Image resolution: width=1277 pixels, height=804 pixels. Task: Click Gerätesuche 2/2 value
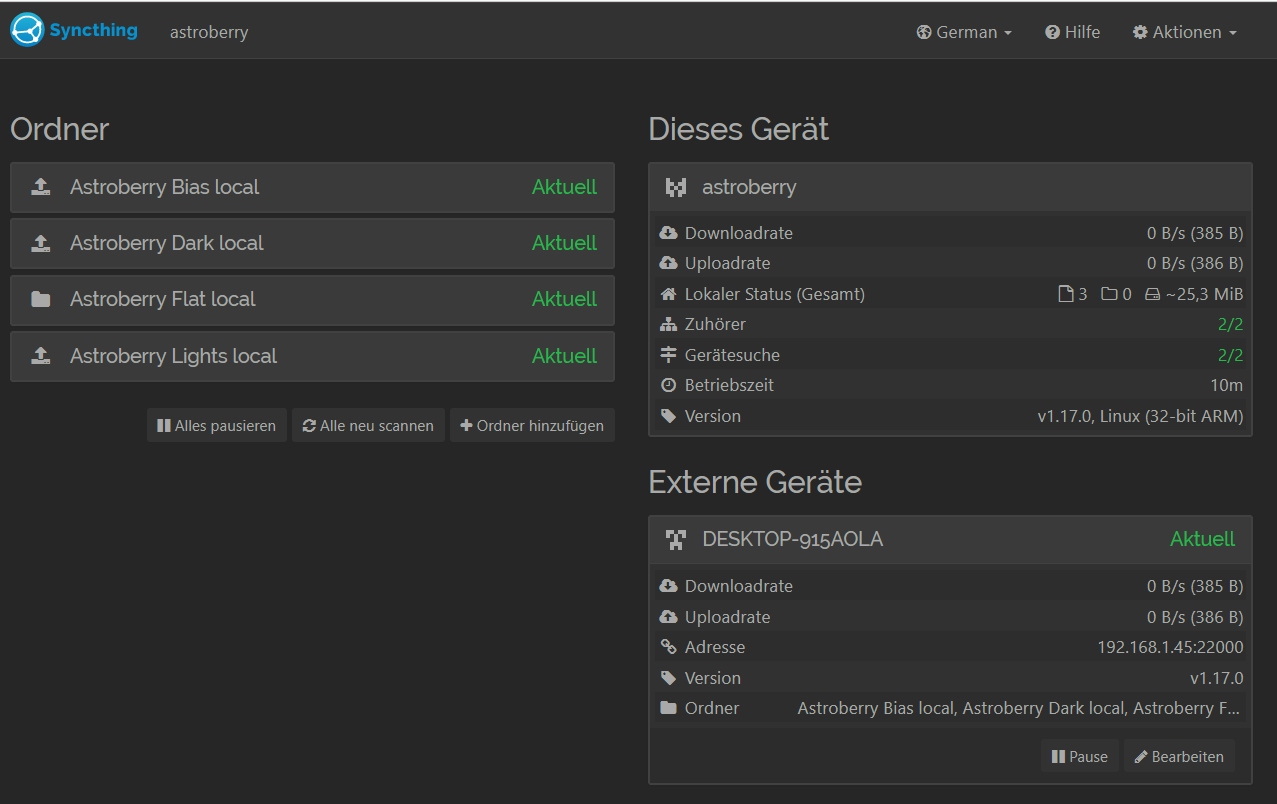(1230, 355)
